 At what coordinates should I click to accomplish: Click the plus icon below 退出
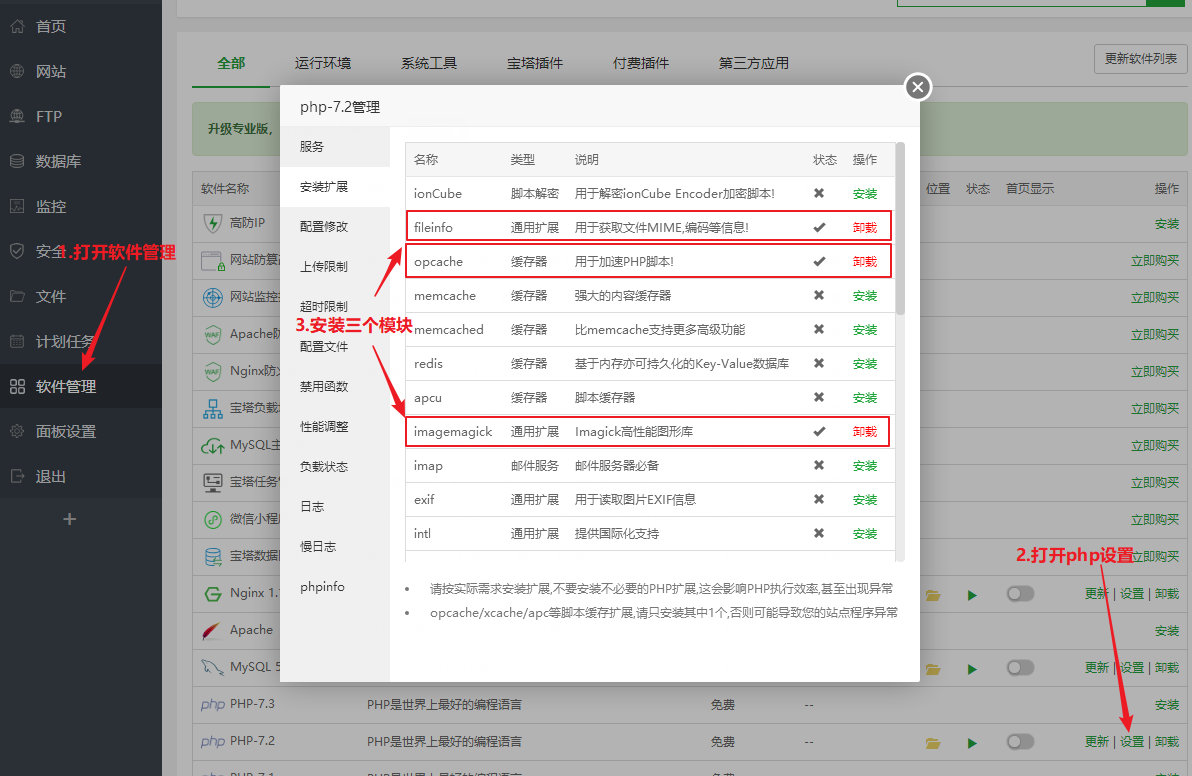[x=69, y=519]
